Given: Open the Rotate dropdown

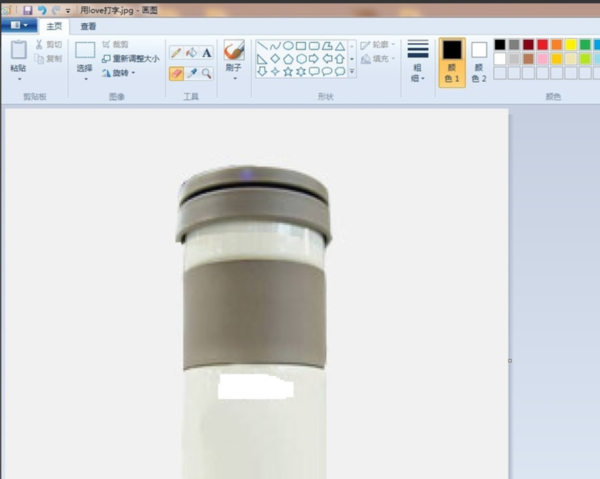Looking at the screenshot, I should click(119, 73).
